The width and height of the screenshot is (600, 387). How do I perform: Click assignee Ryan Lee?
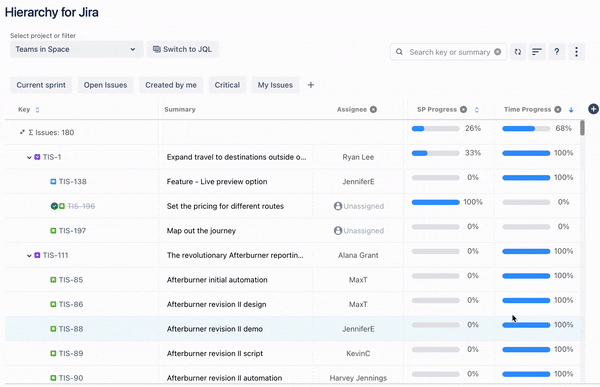pyautogui.click(x=358, y=157)
